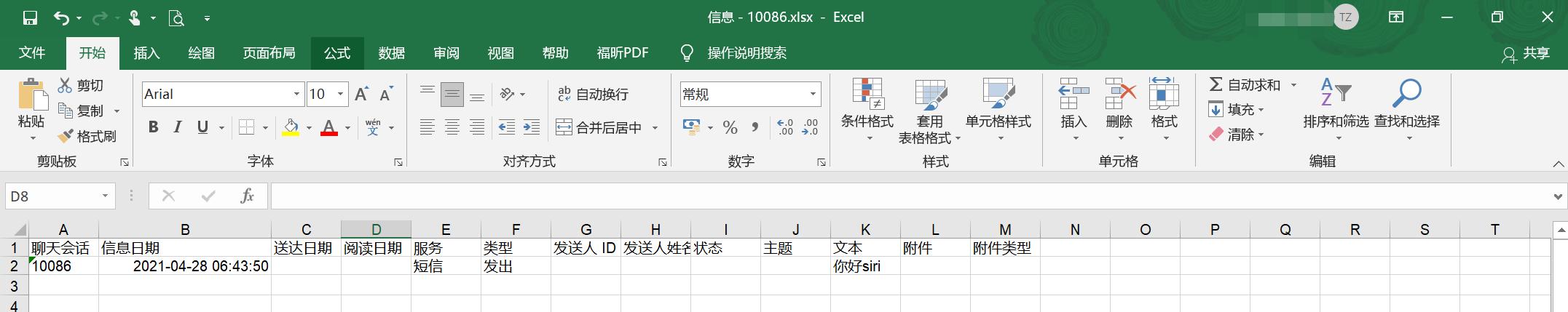Increase the cell indent
1568x312 pixels.
click(x=532, y=127)
